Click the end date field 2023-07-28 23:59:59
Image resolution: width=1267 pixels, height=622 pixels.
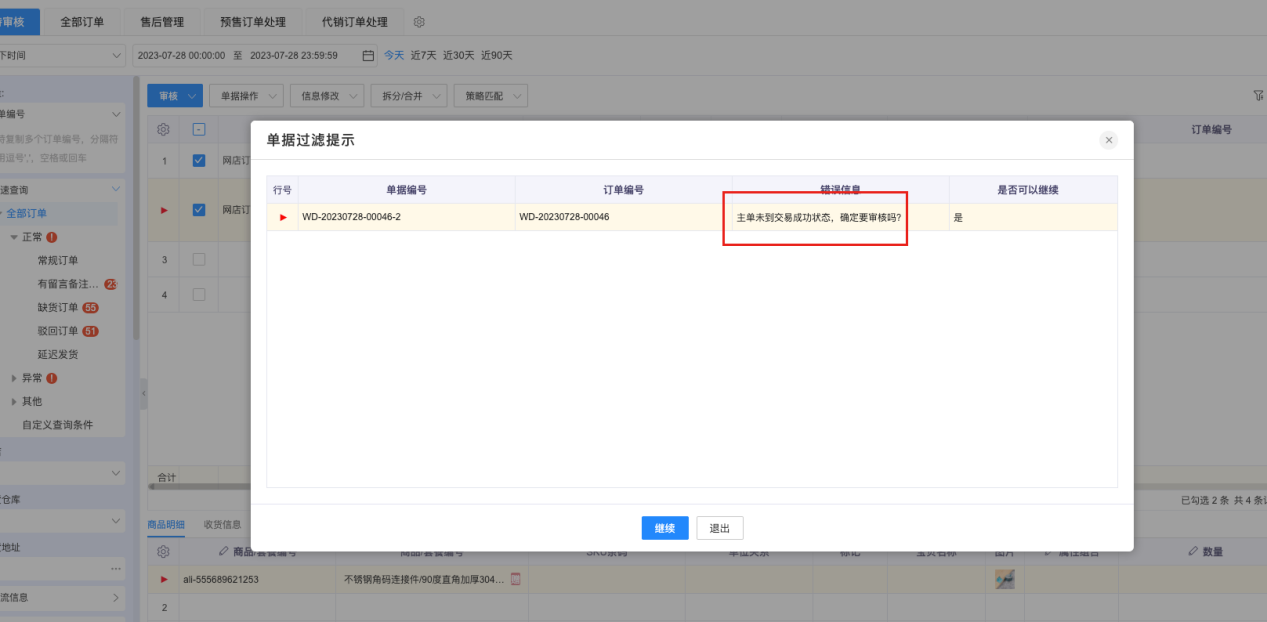click(293, 55)
